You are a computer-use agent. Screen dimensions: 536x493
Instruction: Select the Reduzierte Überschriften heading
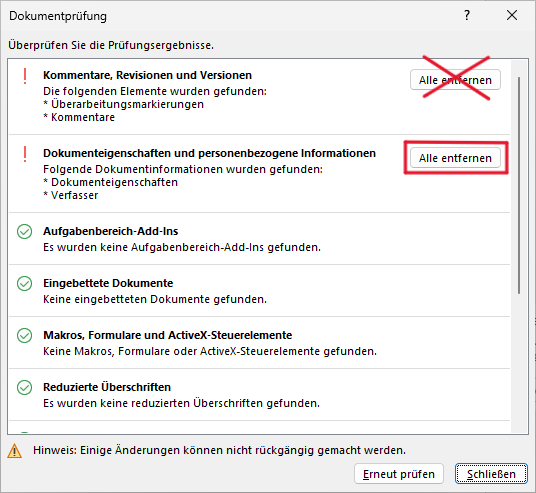107,387
